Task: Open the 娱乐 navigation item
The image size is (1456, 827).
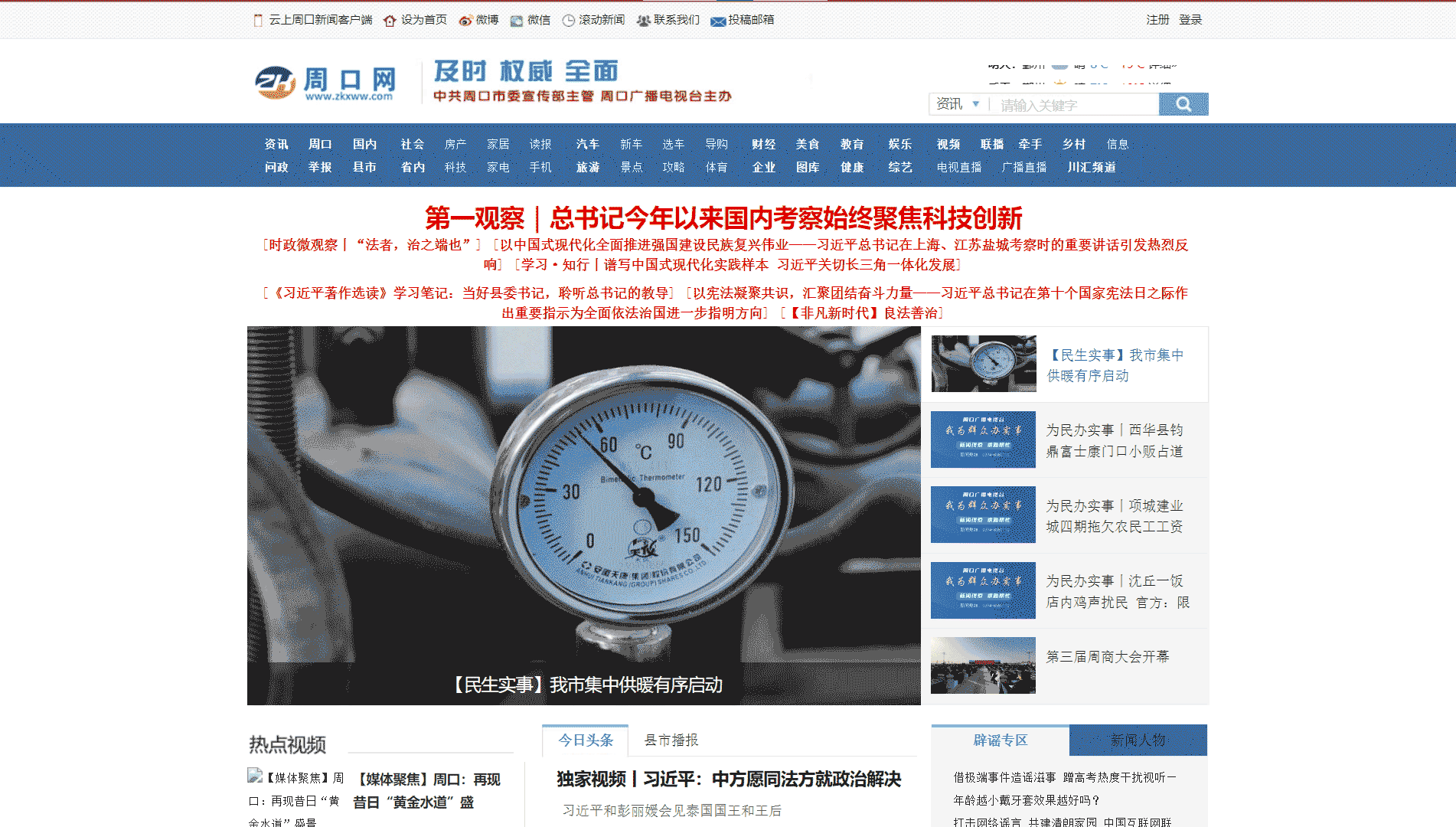Action: point(900,144)
